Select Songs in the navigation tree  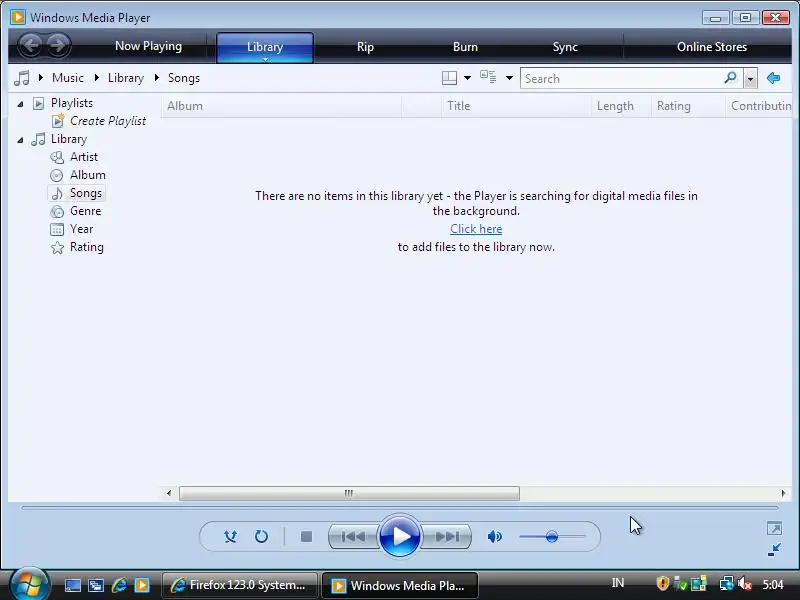click(x=86, y=193)
